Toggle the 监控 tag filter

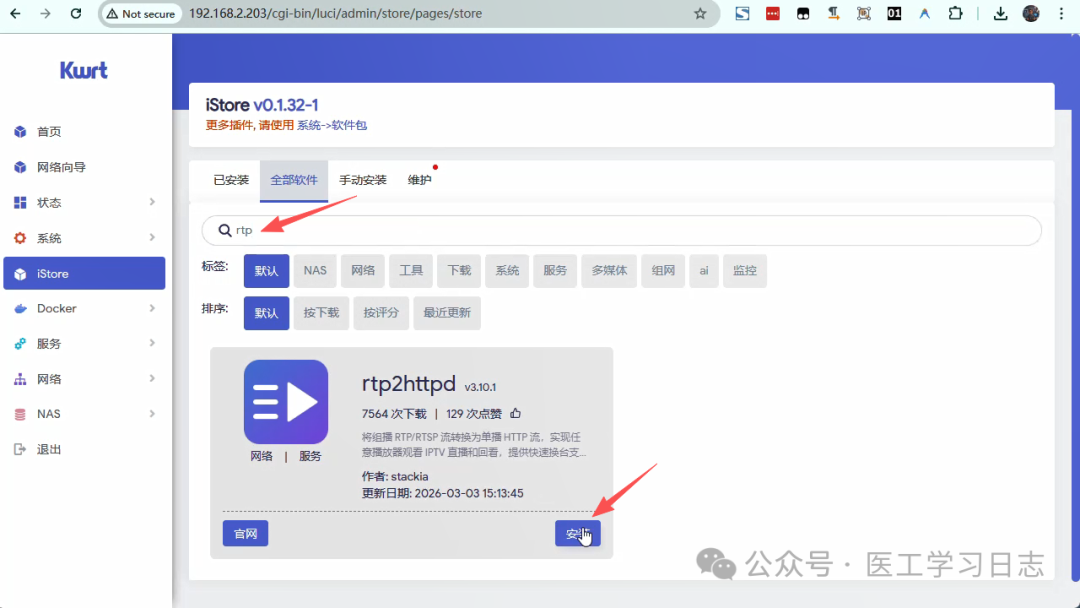744,270
